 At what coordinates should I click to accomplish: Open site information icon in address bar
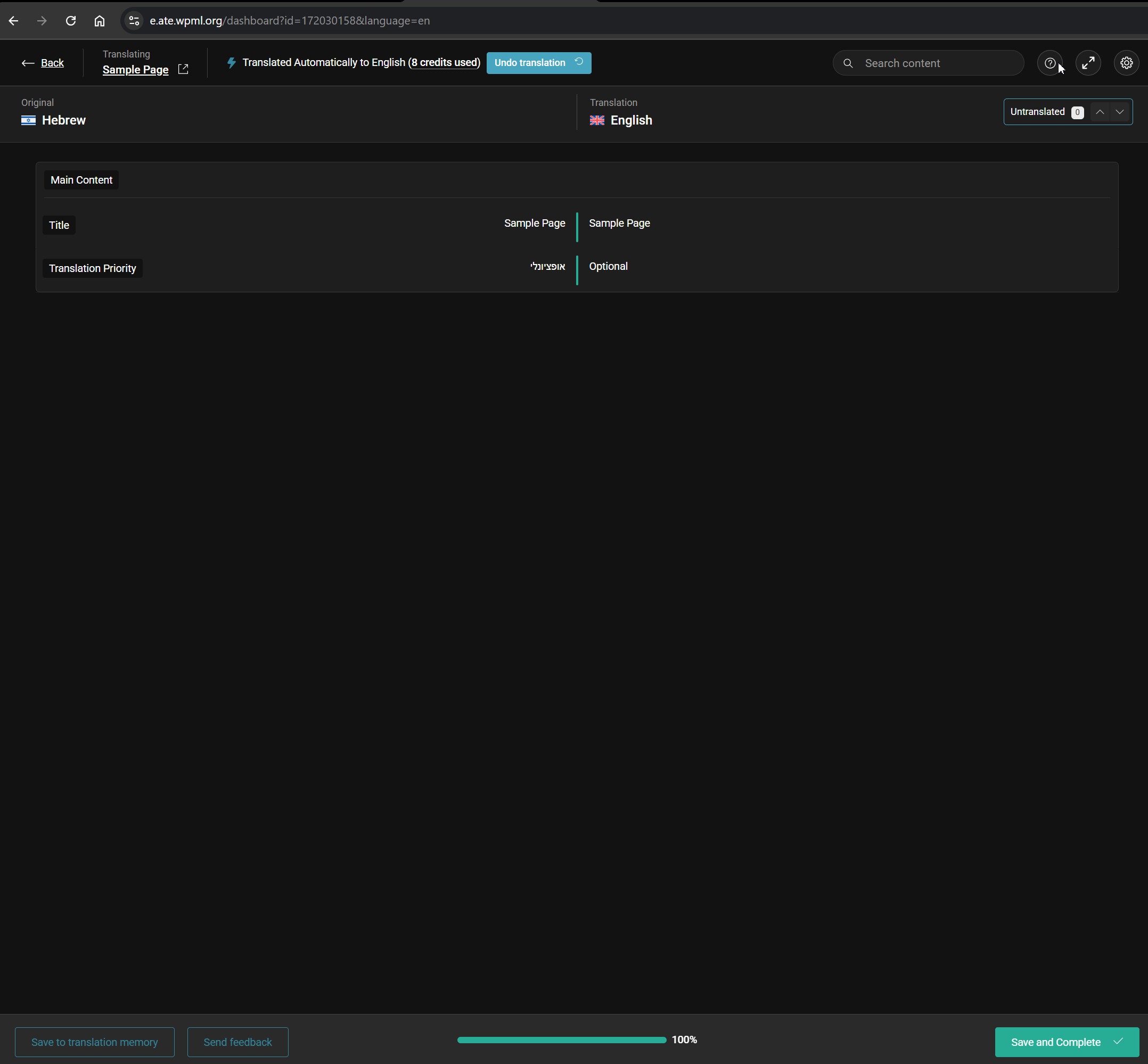[x=134, y=21]
